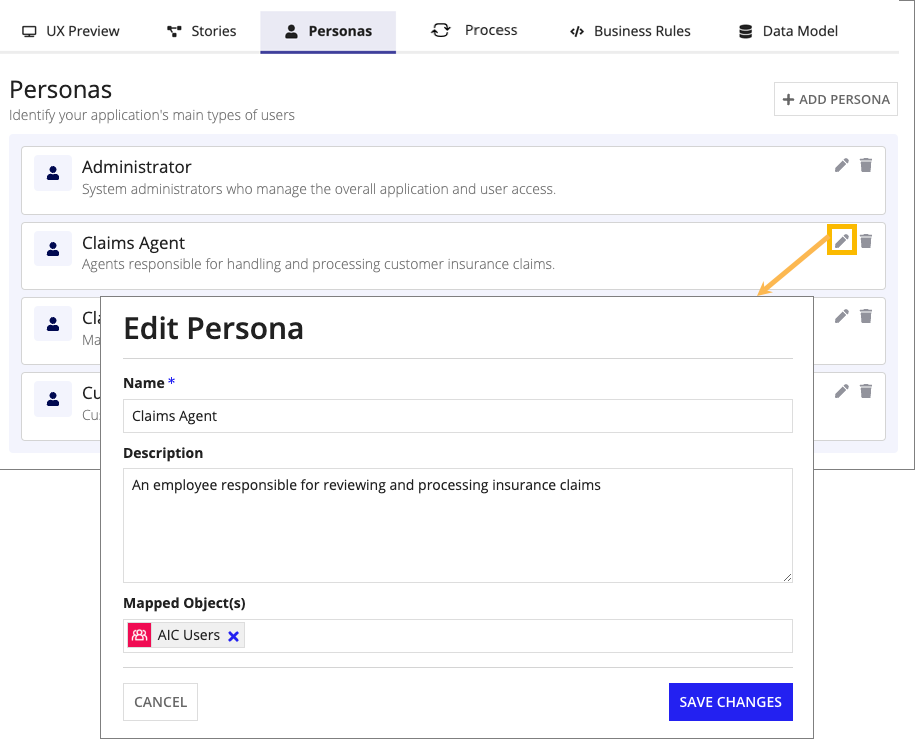Select the Administrator persona title
This screenshot has width=915, height=739.
[x=137, y=168]
